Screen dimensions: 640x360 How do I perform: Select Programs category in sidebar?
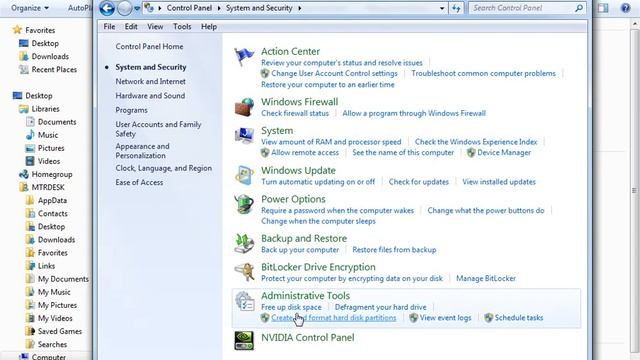[x=131, y=110]
